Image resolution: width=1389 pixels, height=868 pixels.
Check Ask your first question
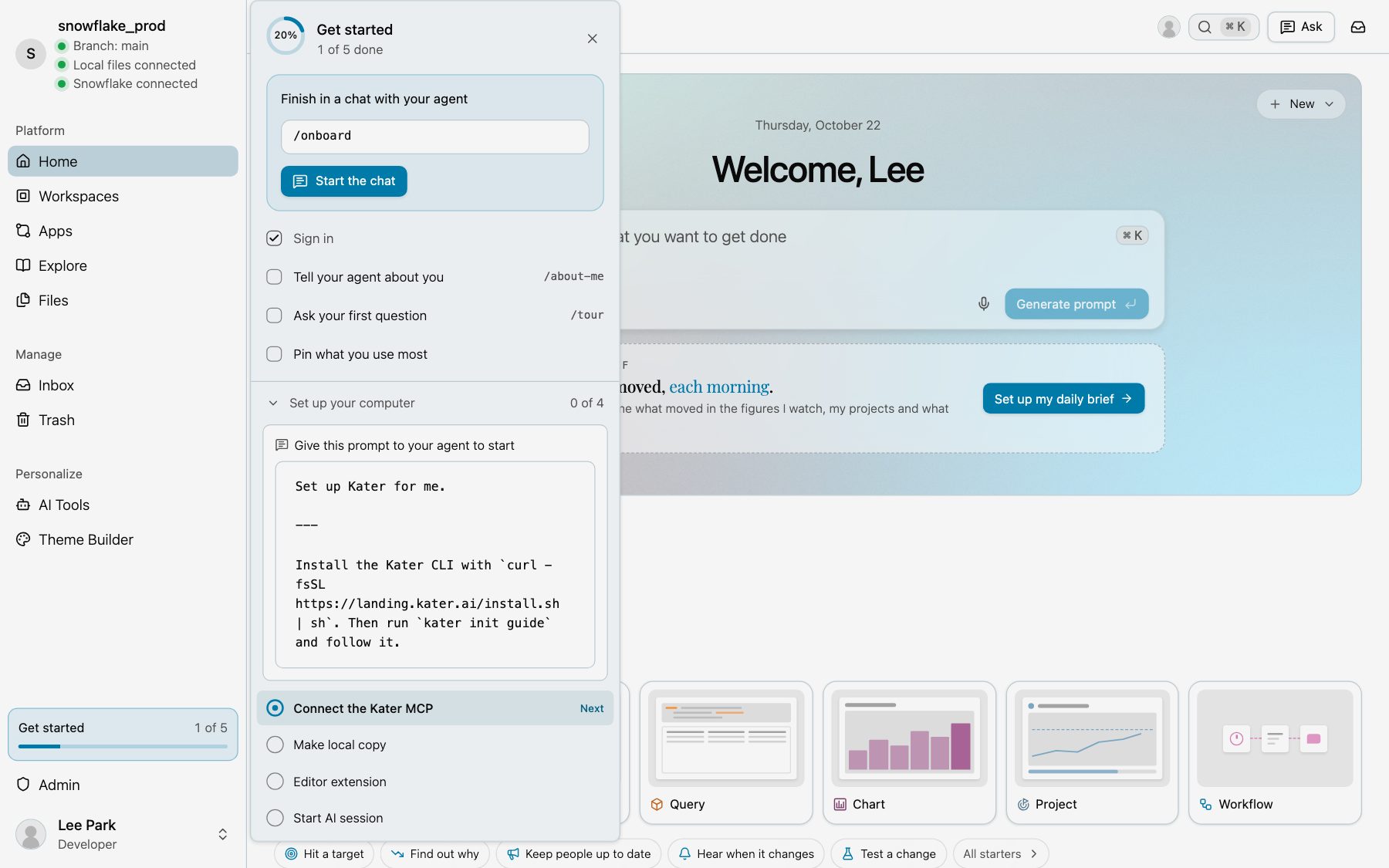click(274, 316)
